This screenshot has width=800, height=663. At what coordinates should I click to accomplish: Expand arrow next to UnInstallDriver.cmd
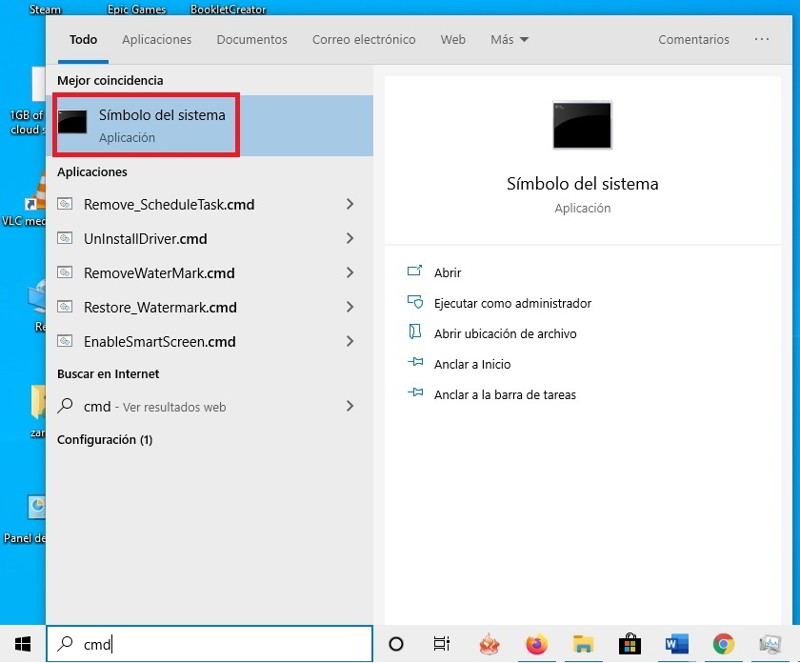(x=350, y=238)
